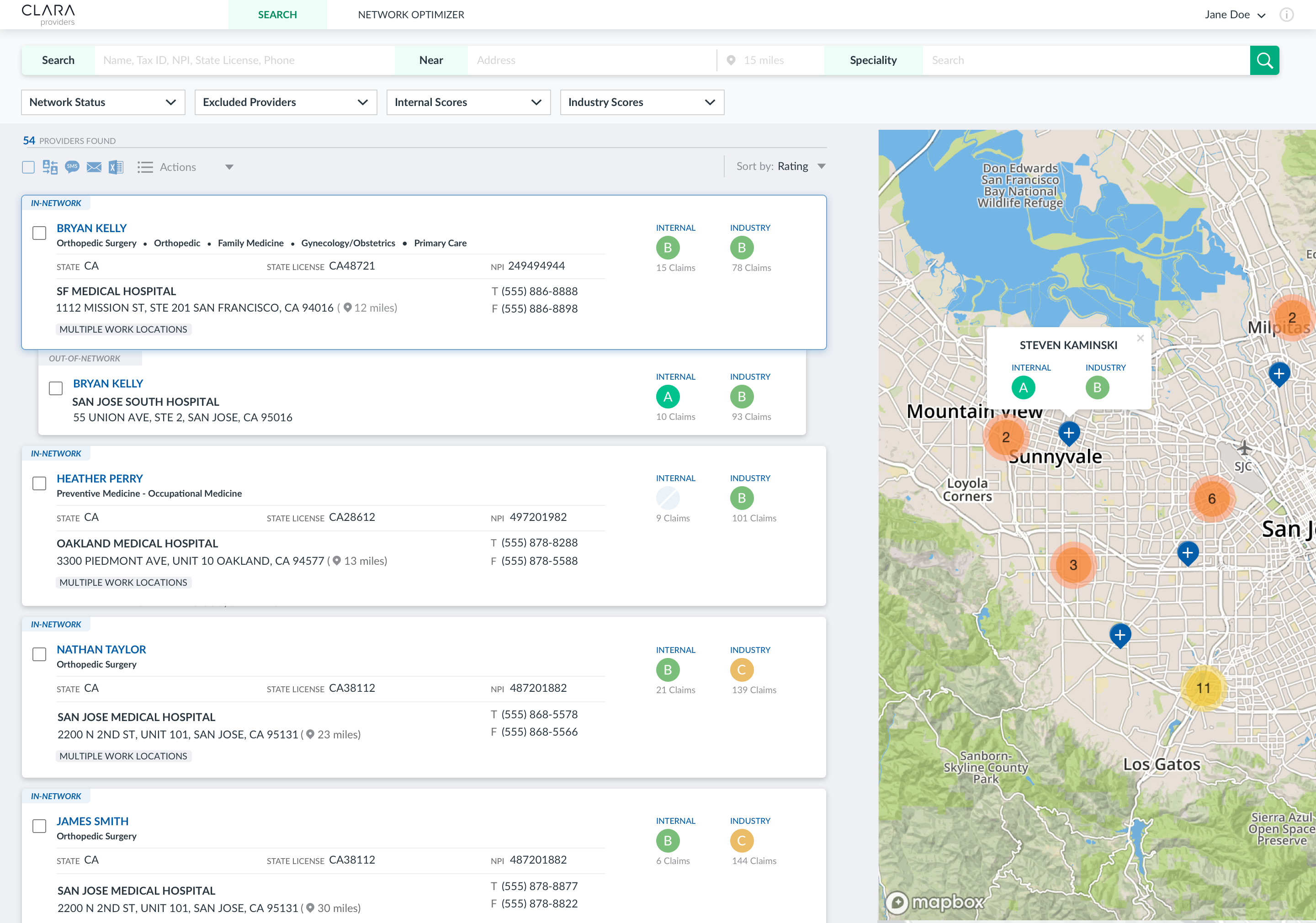Switch to the NETWORK OPTIMIZER tab
This screenshot has width=1316, height=923.
click(411, 15)
